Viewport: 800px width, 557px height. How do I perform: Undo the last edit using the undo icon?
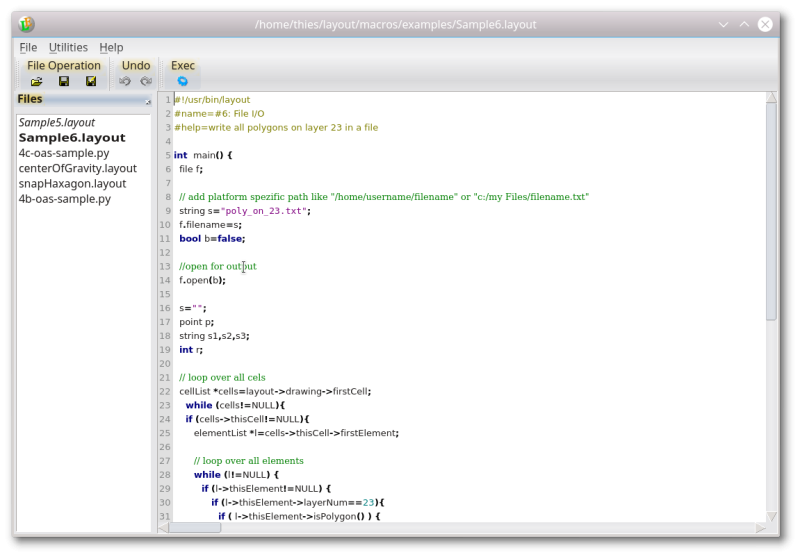(x=124, y=81)
